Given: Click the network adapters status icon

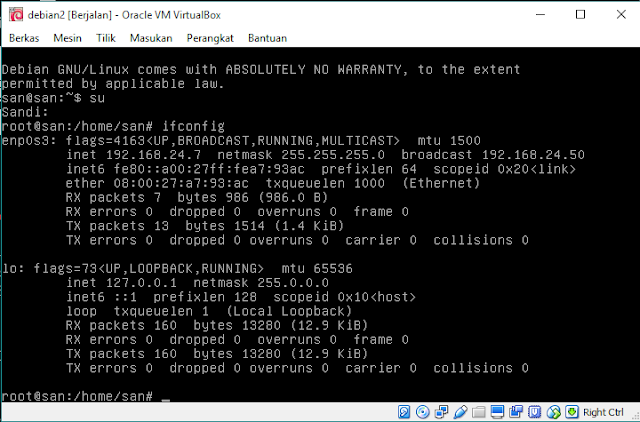Looking at the screenshot, I should pyautogui.click(x=441, y=412).
